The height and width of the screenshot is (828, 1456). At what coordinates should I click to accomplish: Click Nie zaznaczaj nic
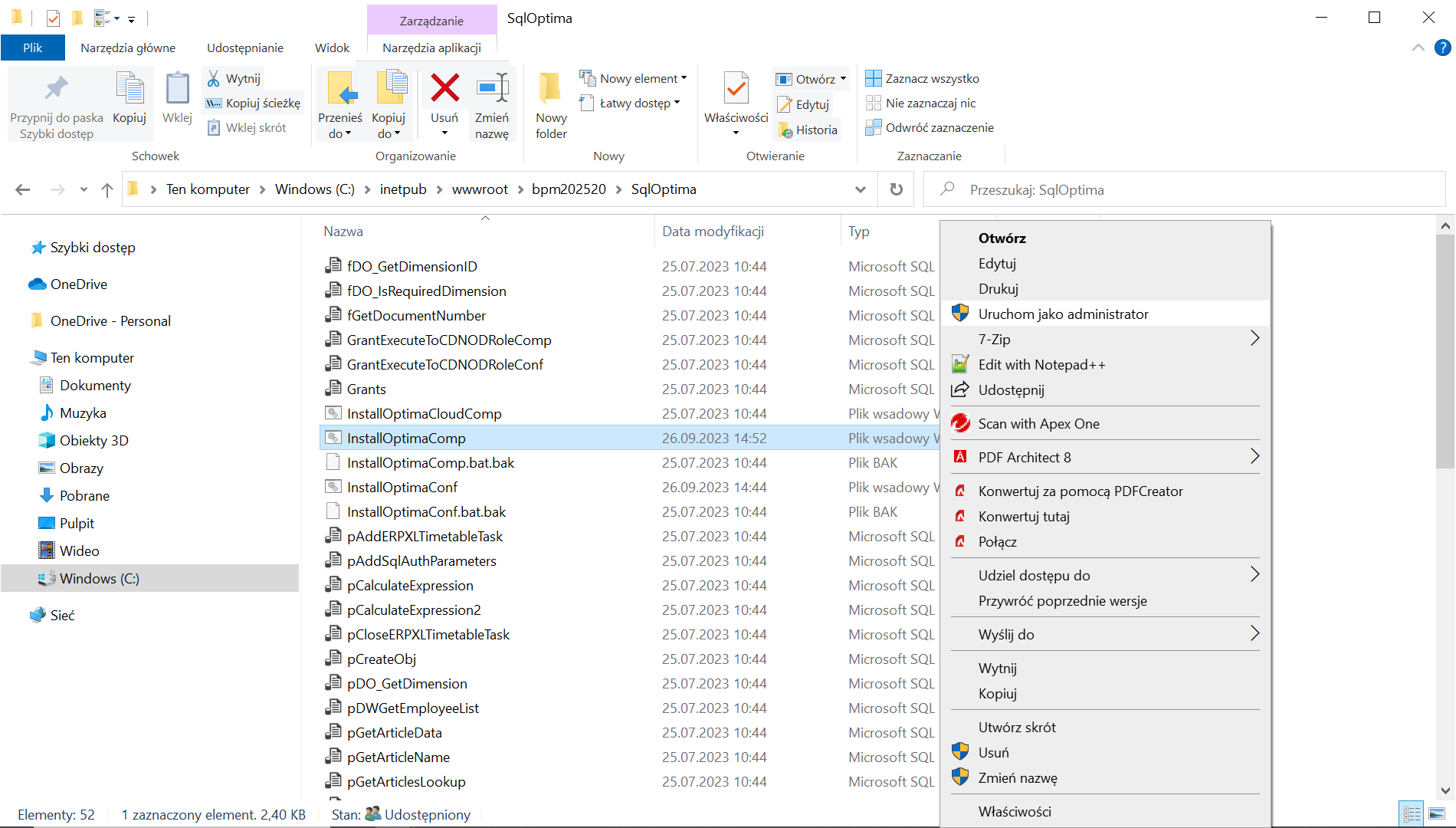920,103
